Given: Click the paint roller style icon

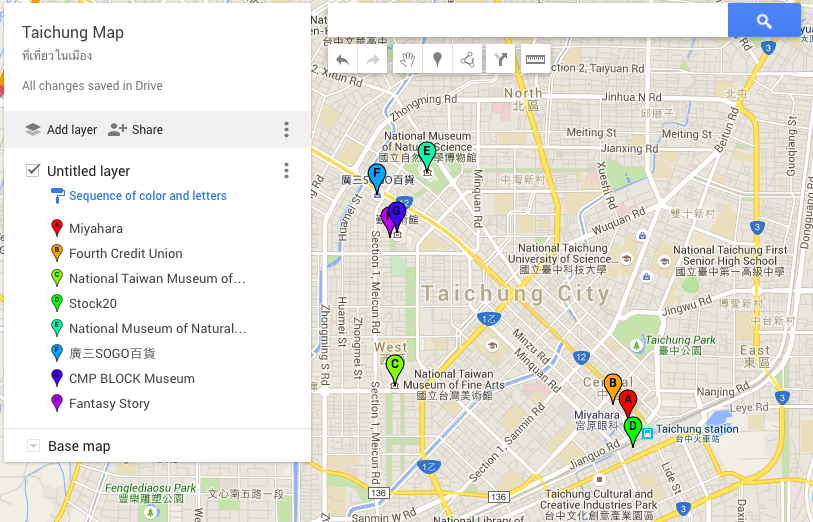Looking at the screenshot, I should (57, 196).
